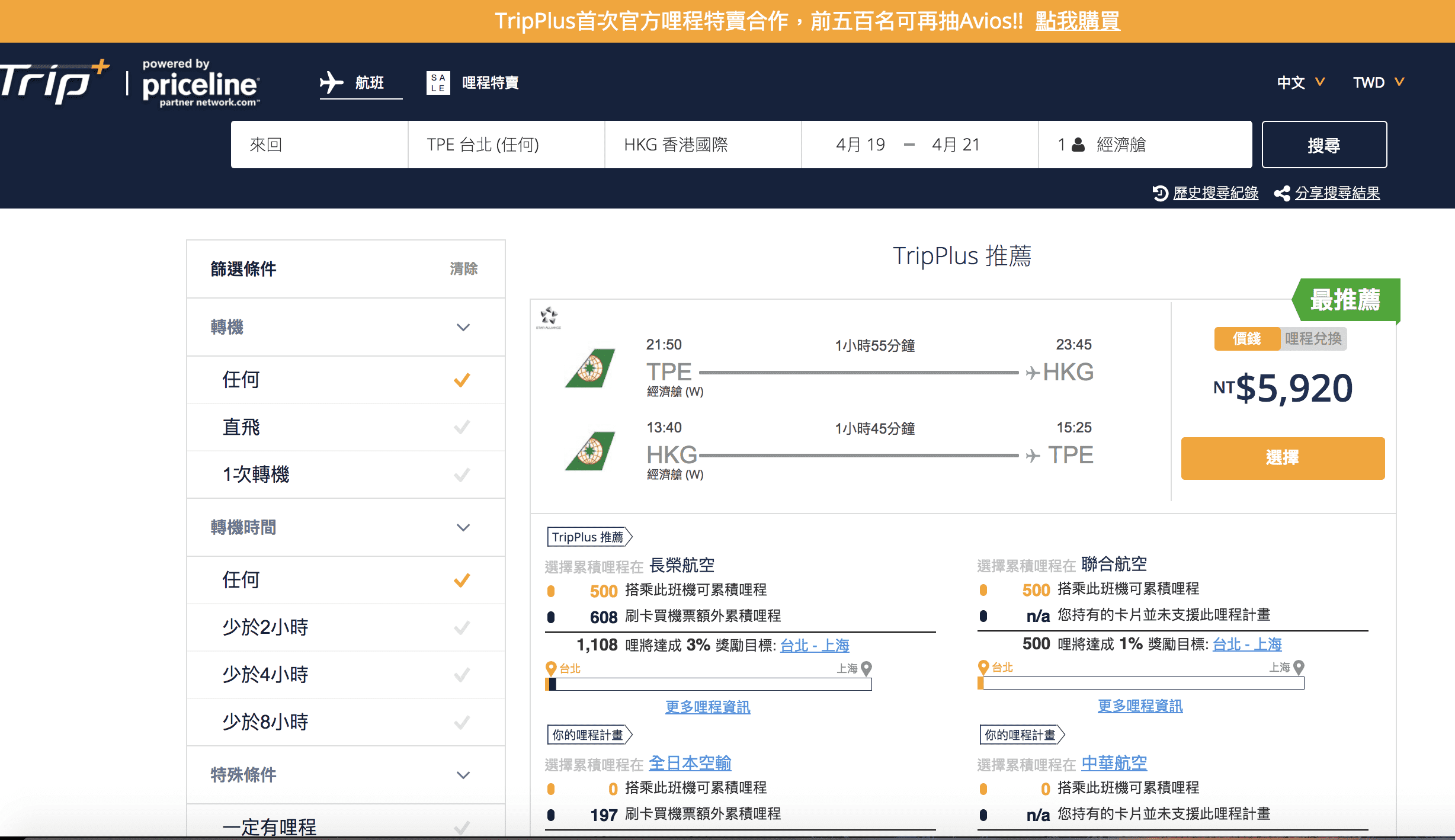Open the 航班 tab
The height and width of the screenshot is (840, 1455).
[x=361, y=83]
